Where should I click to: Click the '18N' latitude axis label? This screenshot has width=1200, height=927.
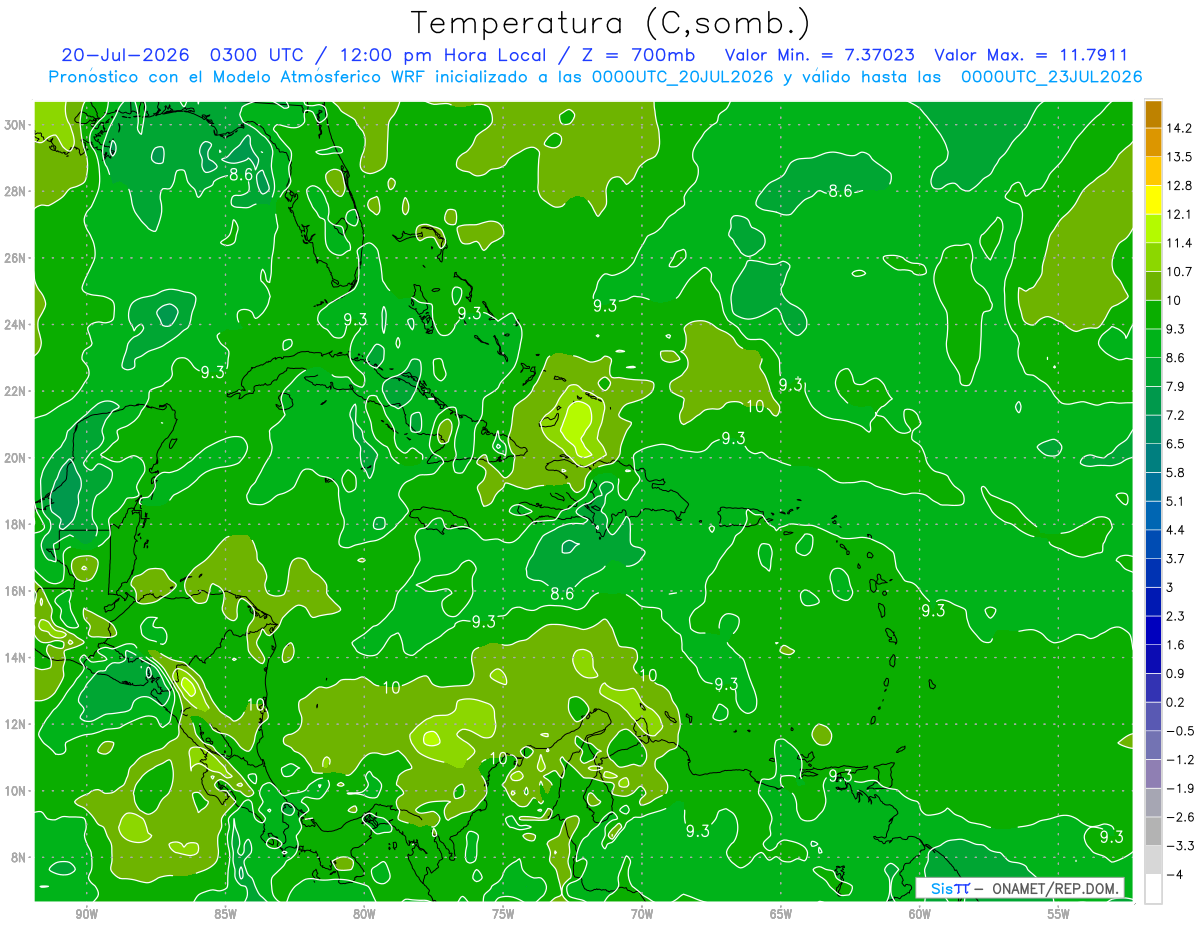point(16,524)
